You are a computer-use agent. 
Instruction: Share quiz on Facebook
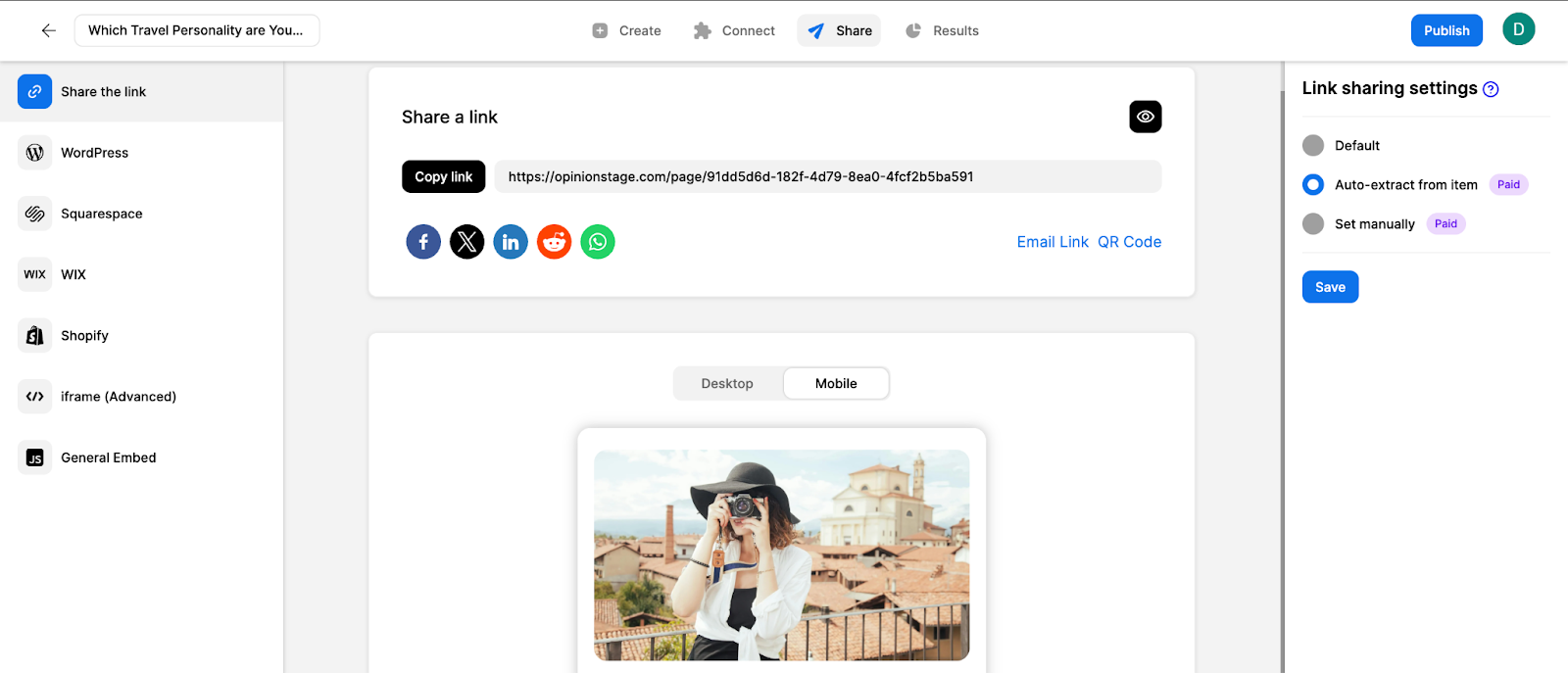[423, 242]
